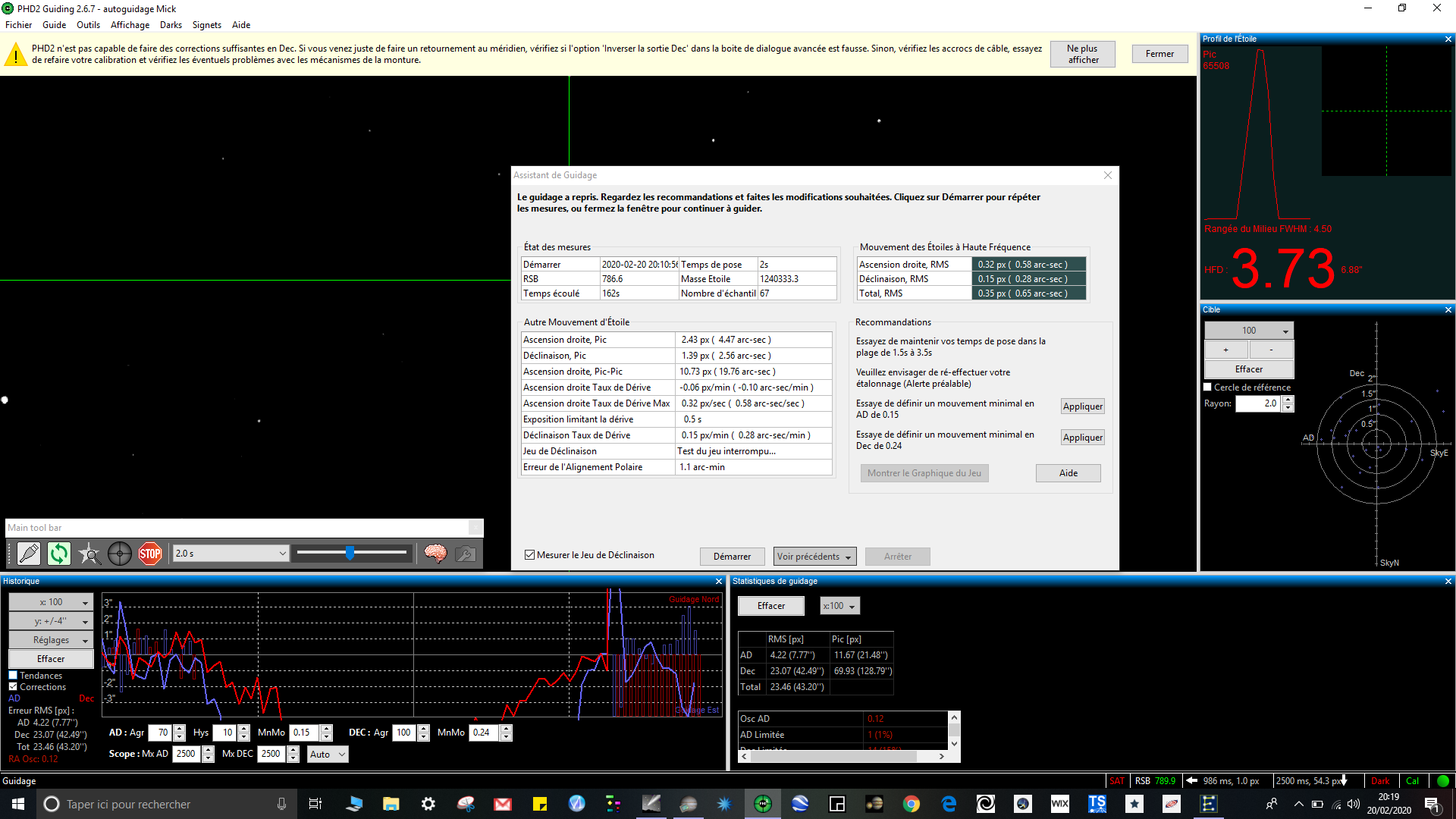Enable the Tendances checkbox
Screen dimensions: 1456x819
[13, 675]
